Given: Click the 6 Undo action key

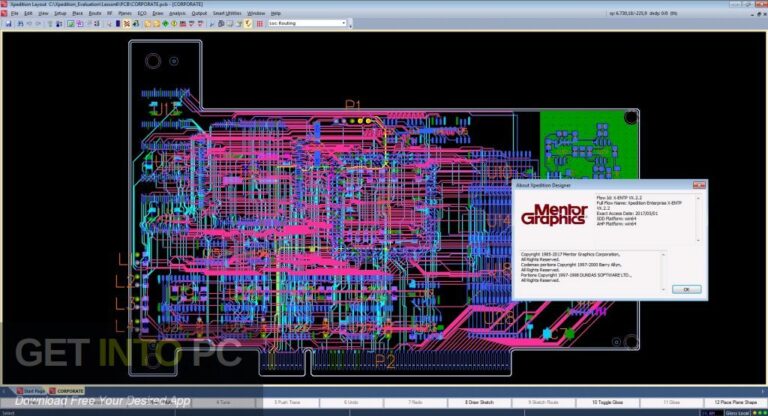Looking at the screenshot, I should tap(351, 402).
